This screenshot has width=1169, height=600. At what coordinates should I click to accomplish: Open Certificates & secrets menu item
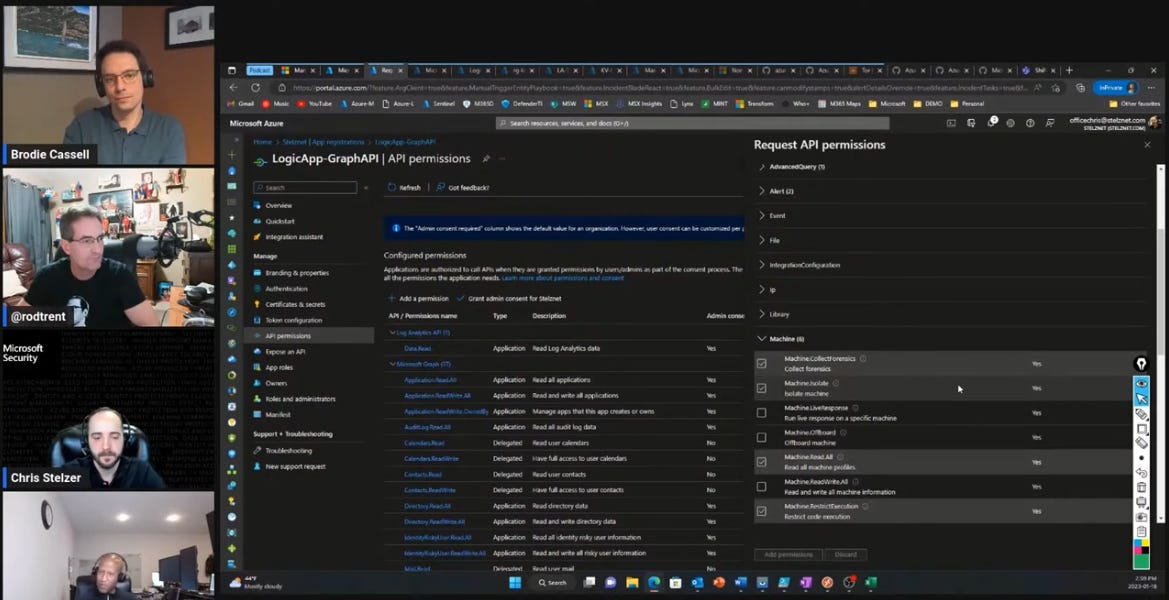tap(295, 305)
